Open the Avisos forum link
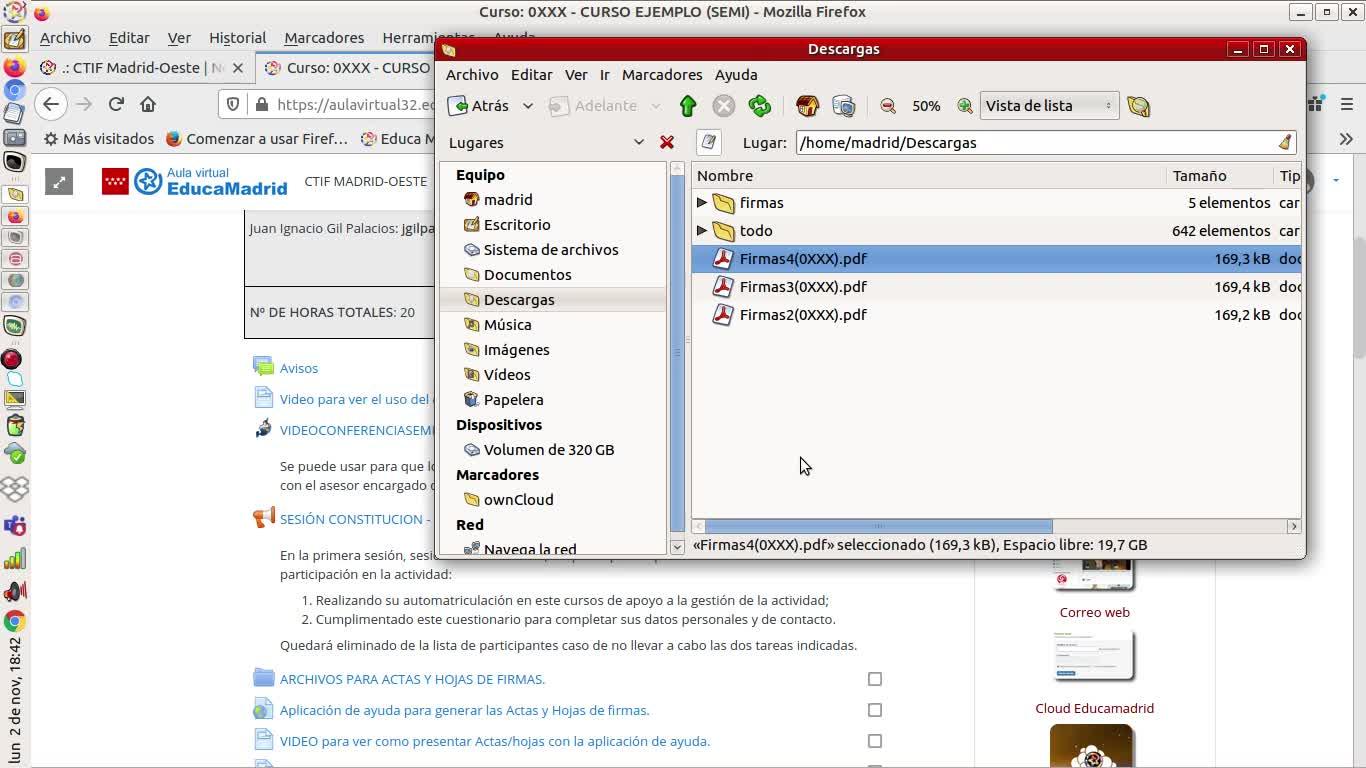The width and height of the screenshot is (1366, 768). (298, 368)
